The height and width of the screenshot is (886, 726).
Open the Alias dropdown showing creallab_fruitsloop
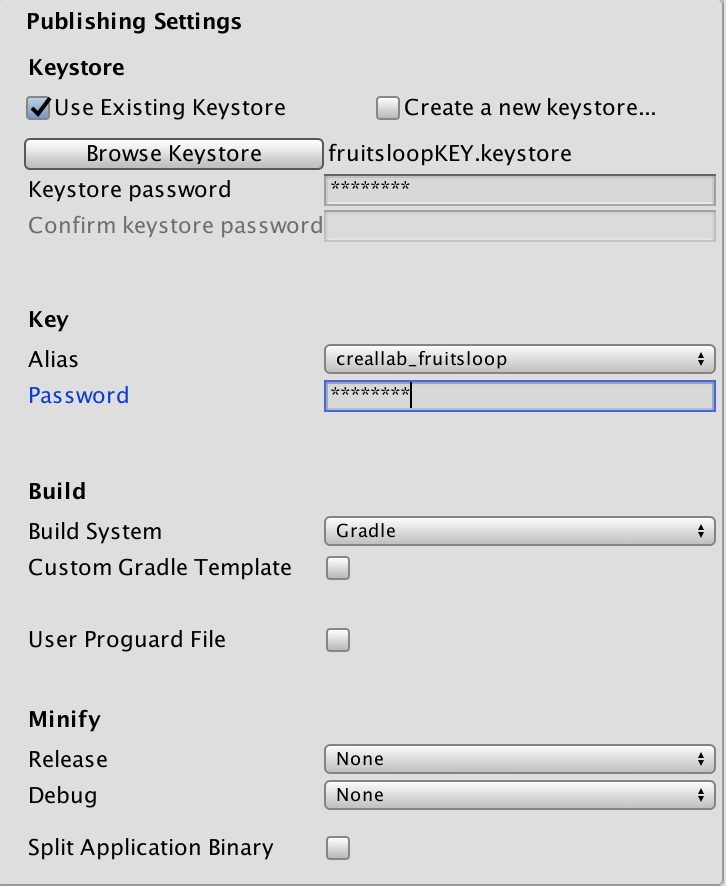pyautogui.click(x=520, y=359)
